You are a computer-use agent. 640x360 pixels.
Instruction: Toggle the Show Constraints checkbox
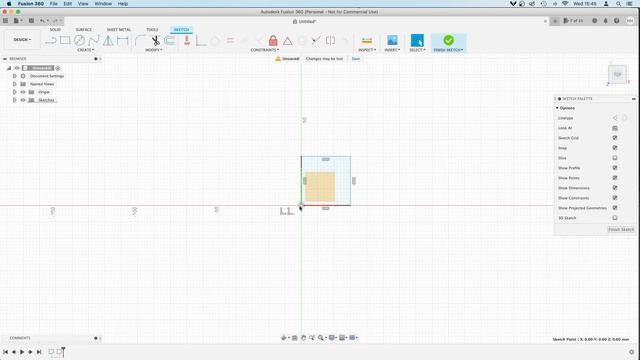pyautogui.click(x=615, y=198)
